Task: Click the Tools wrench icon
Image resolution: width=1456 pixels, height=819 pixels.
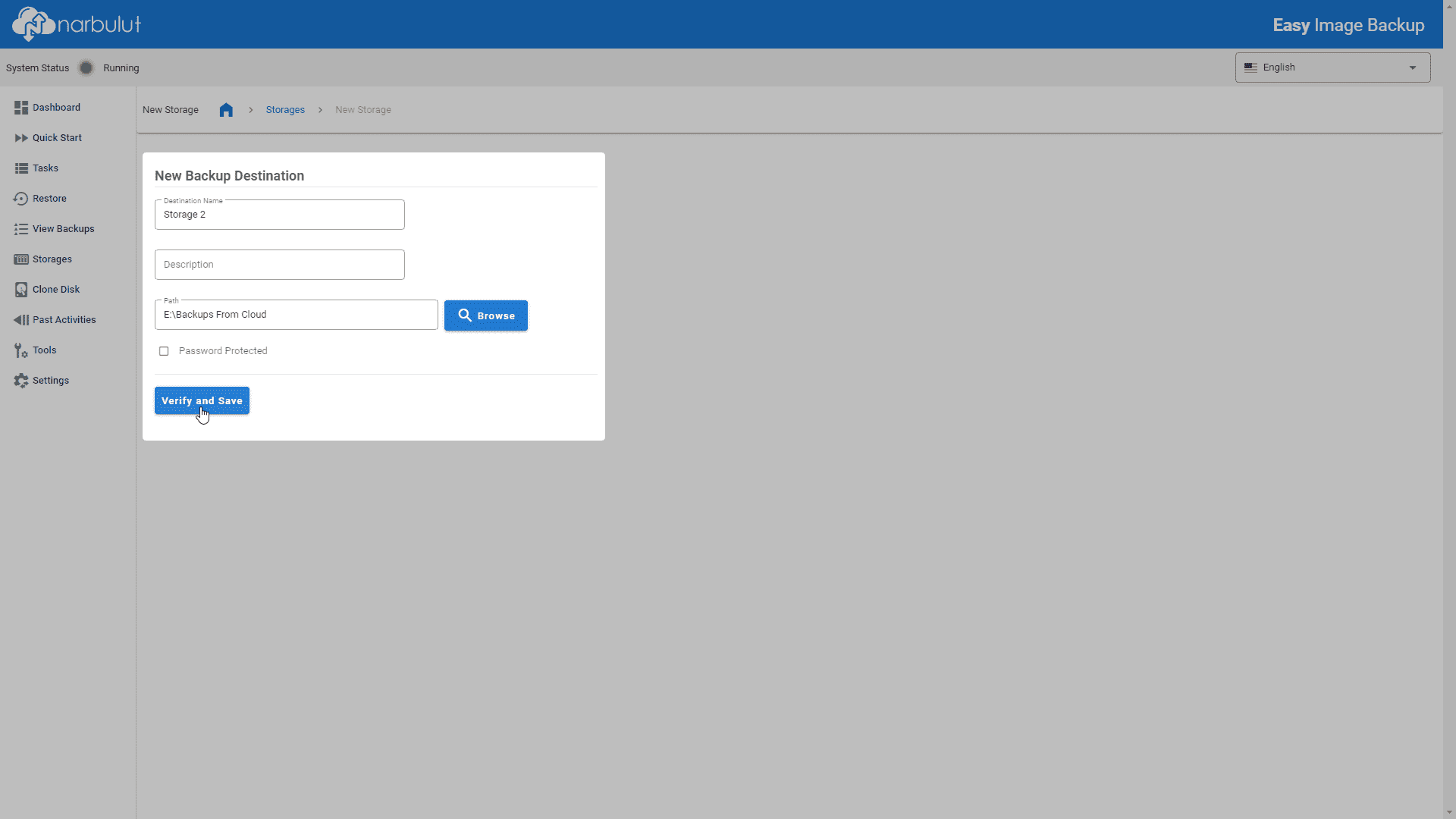Action: 21,350
